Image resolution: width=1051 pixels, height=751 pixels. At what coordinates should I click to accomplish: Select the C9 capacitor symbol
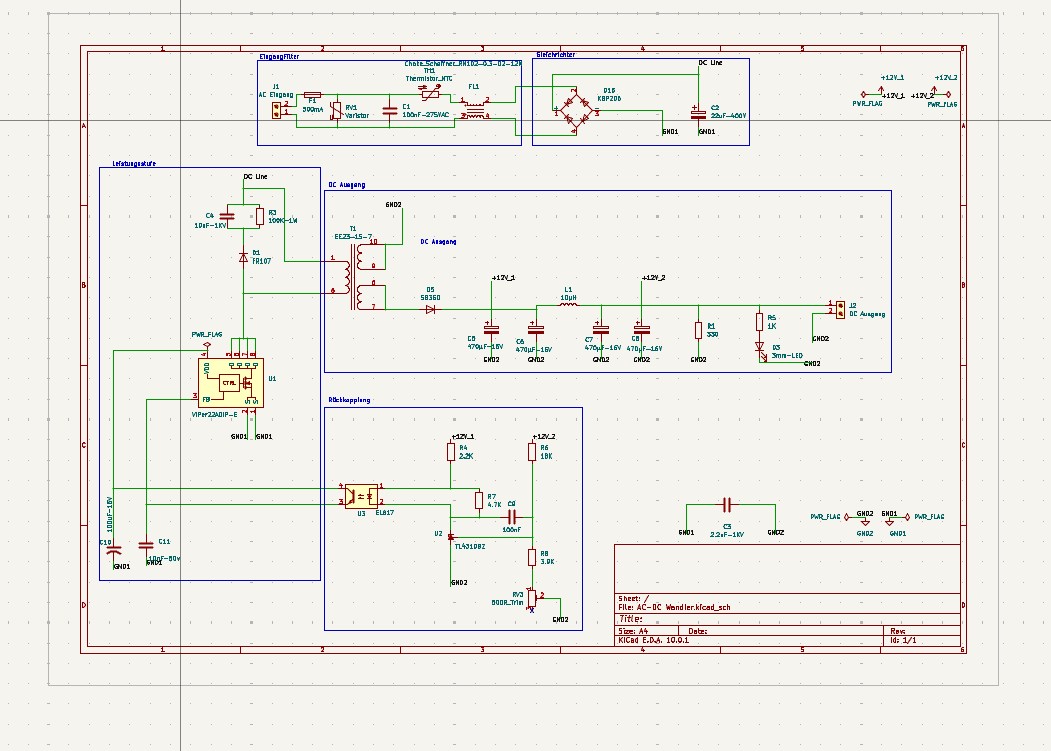click(512, 517)
